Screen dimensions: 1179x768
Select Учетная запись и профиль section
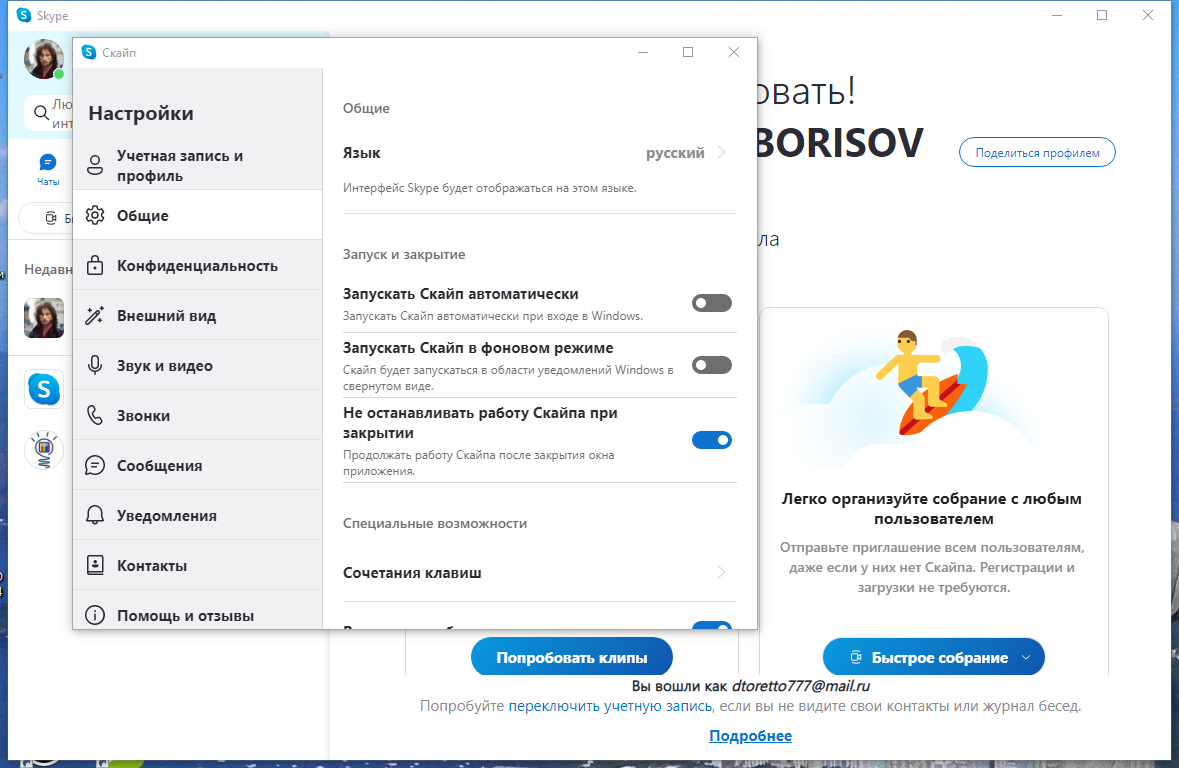pos(198,165)
